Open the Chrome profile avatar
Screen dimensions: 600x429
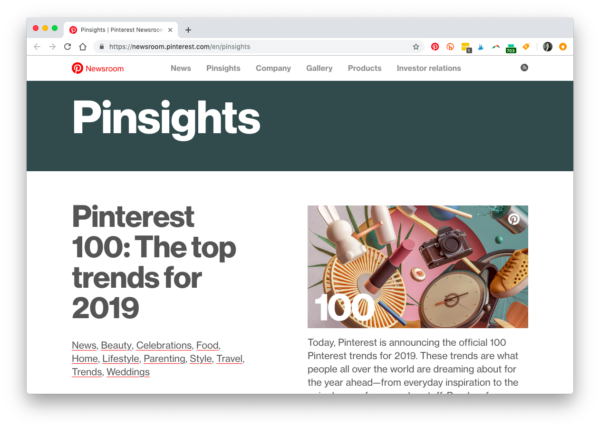pyautogui.click(x=548, y=47)
